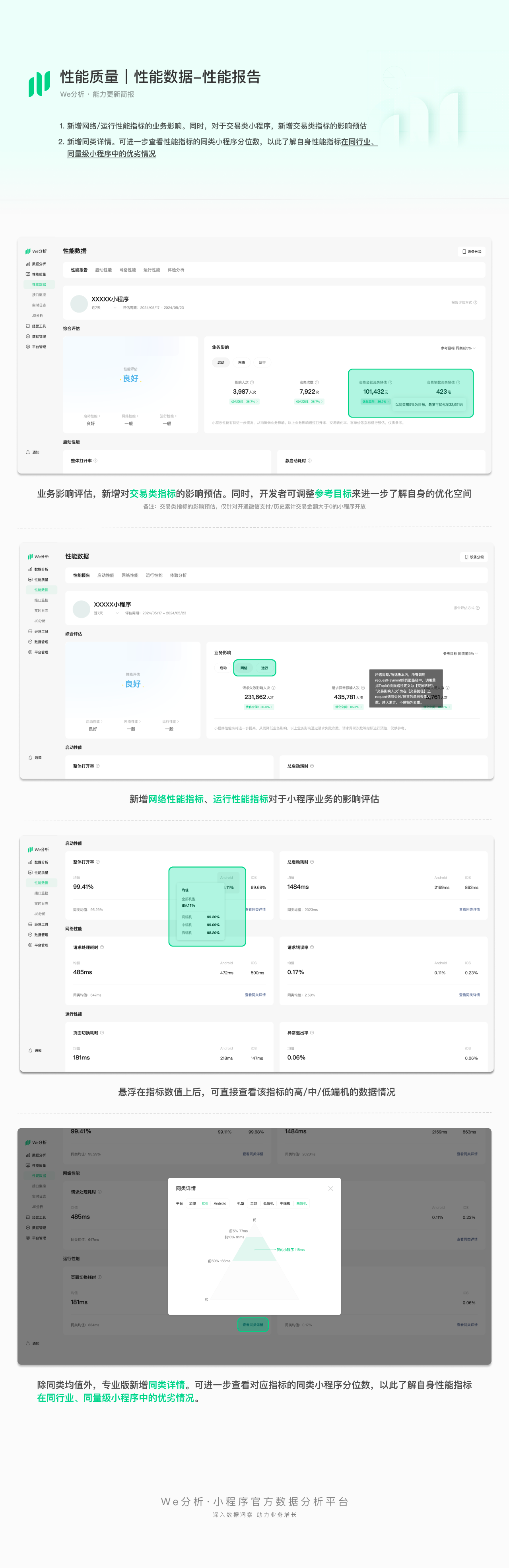Click the 请求错误率 info icon
The height and width of the screenshot is (1568, 509).
click(x=312, y=947)
